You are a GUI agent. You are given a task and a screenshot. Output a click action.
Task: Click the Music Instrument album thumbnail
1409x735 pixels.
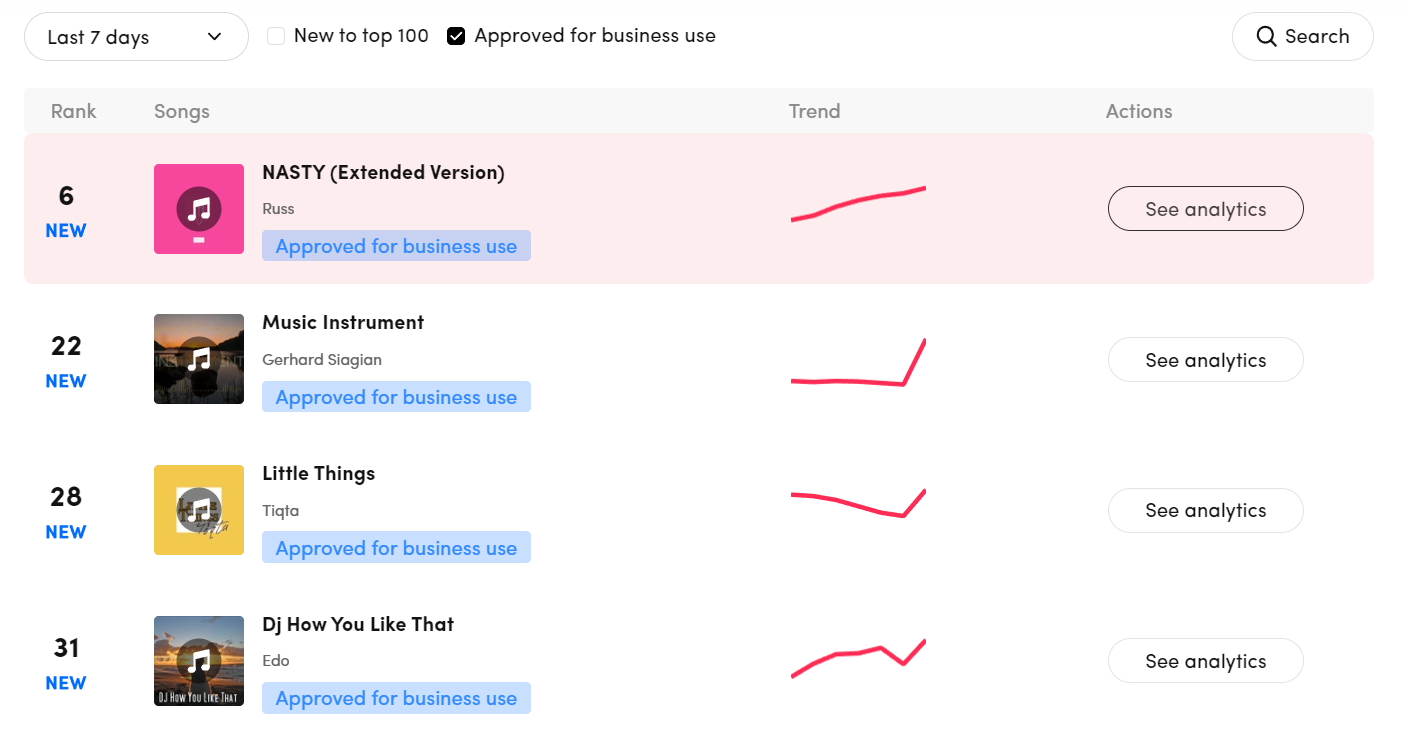[x=198, y=359]
